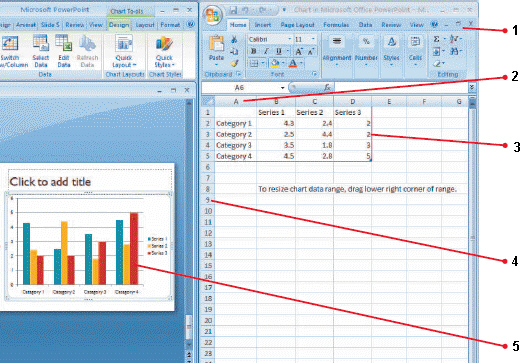Click the Cut scissors icon
Image resolution: width=530 pixels, height=363 pixels.
(x=234, y=40)
